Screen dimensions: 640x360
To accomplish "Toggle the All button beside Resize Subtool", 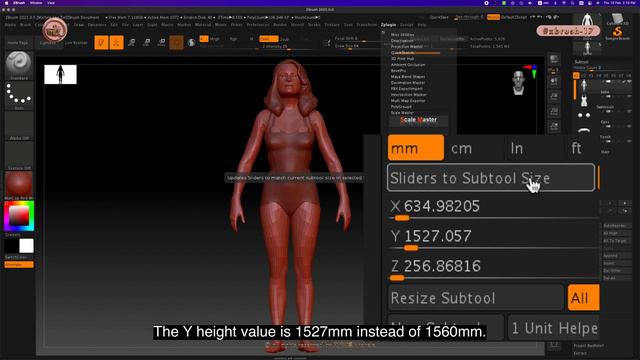I will 583,298.
